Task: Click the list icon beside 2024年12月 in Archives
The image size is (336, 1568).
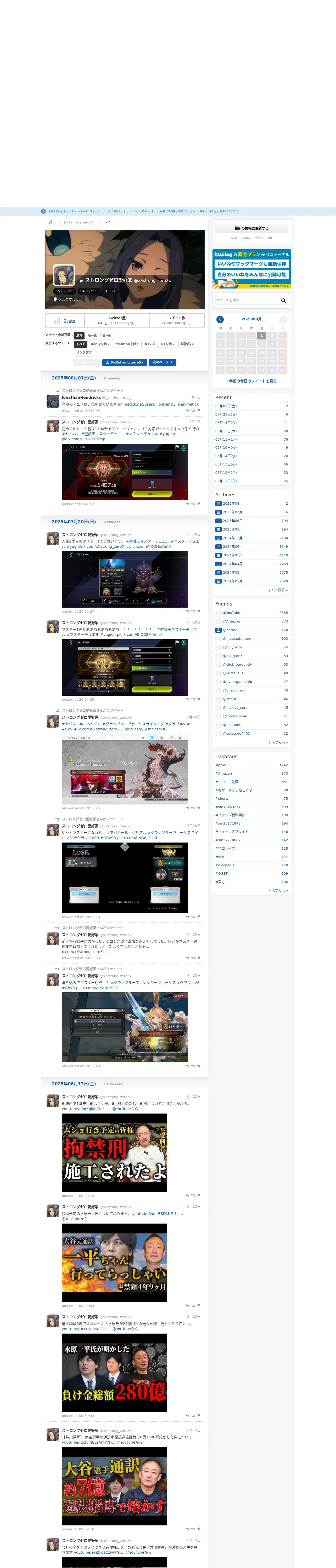Action: pyautogui.click(x=218, y=538)
